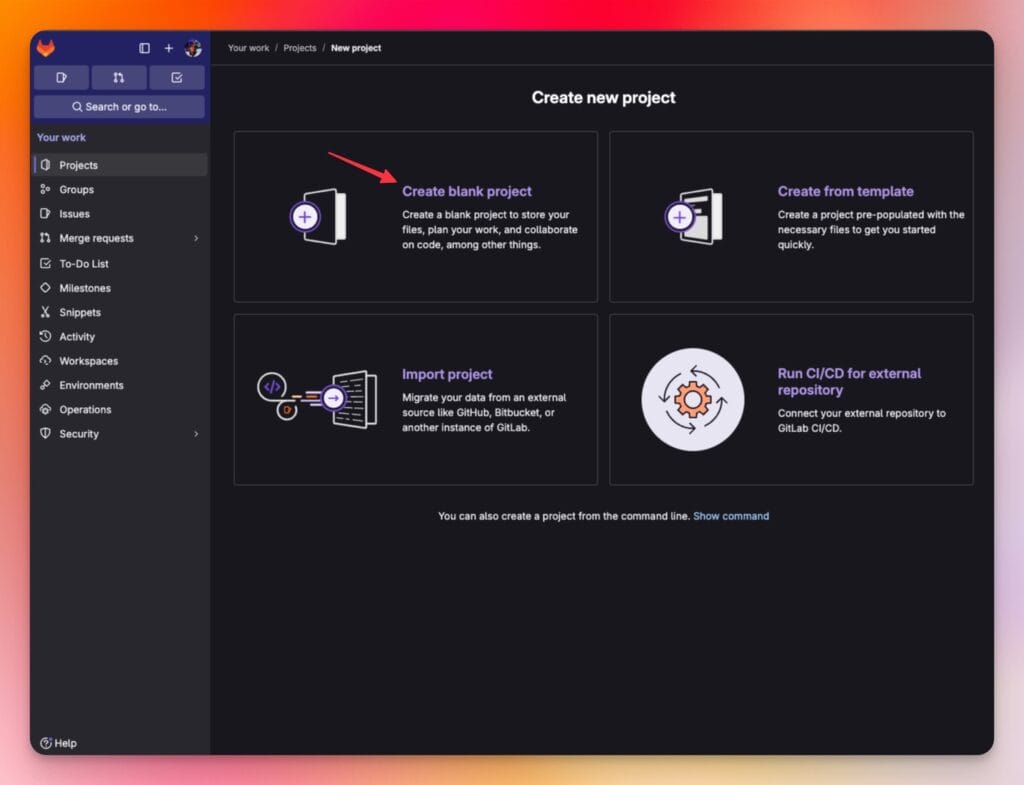Viewport: 1024px width, 785px height.
Task: Open Milestones from sidebar
Action: 120,288
